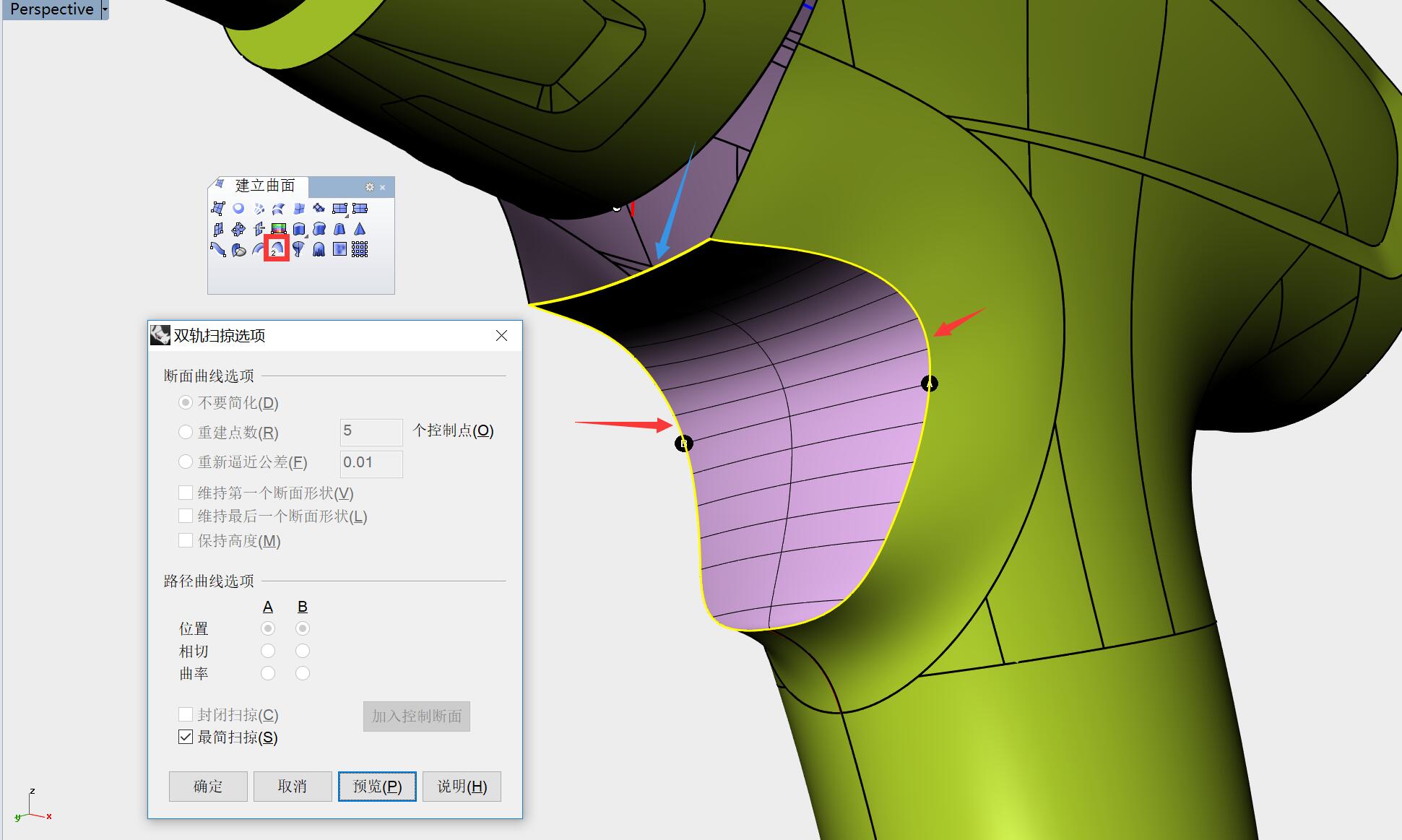This screenshot has height=840, width=1402.
Task: Select 曲率 radio button for rail B
Action: (x=303, y=673)
